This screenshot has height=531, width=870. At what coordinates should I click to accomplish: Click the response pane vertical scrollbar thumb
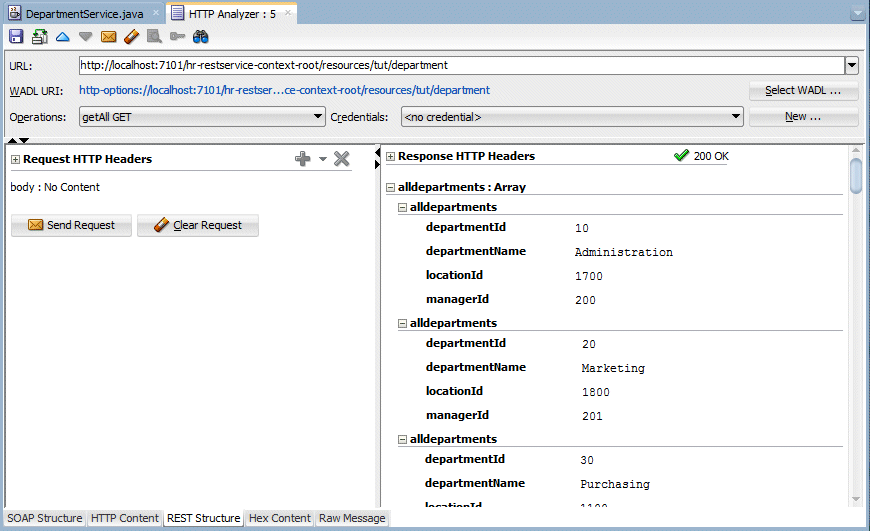856,176
